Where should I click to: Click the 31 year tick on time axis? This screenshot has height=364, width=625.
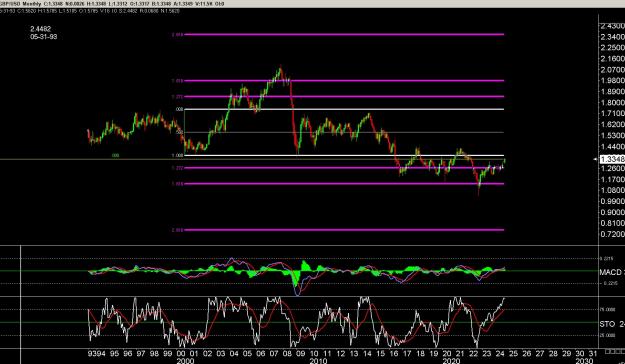593,354
